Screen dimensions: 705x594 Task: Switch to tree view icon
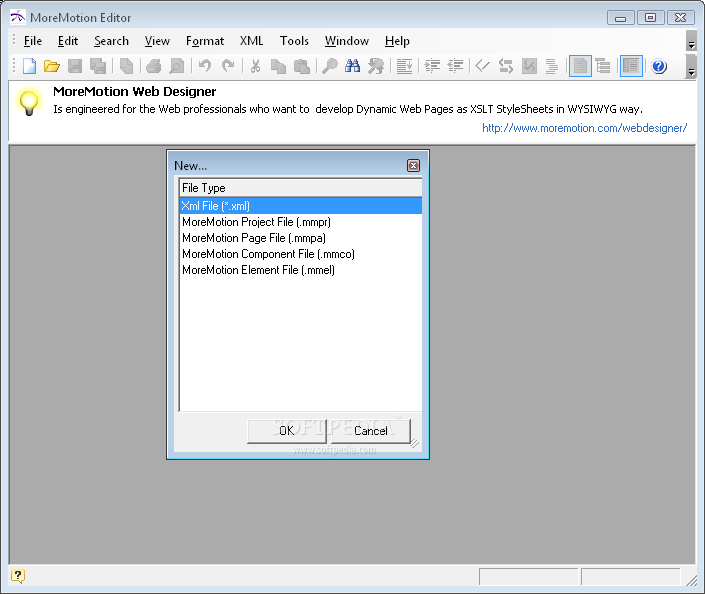(x=602, y=66)
